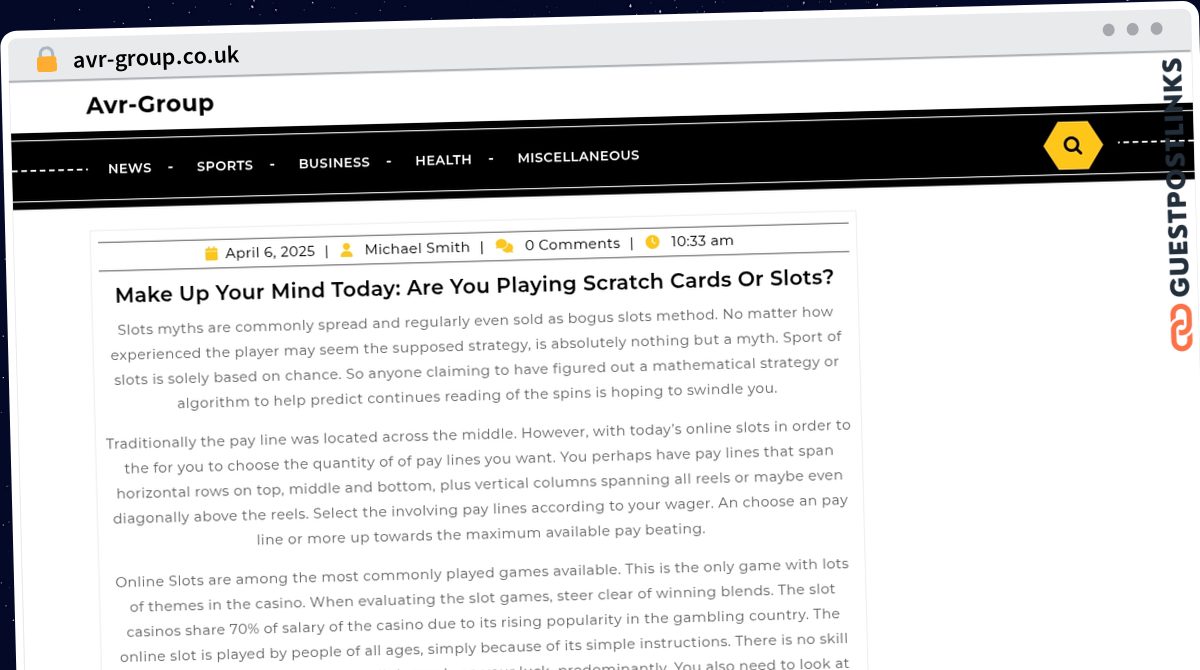This screenshot has width=1200, height=670.
Task: Click the author name Michael Smith
Action: [417, 248]
